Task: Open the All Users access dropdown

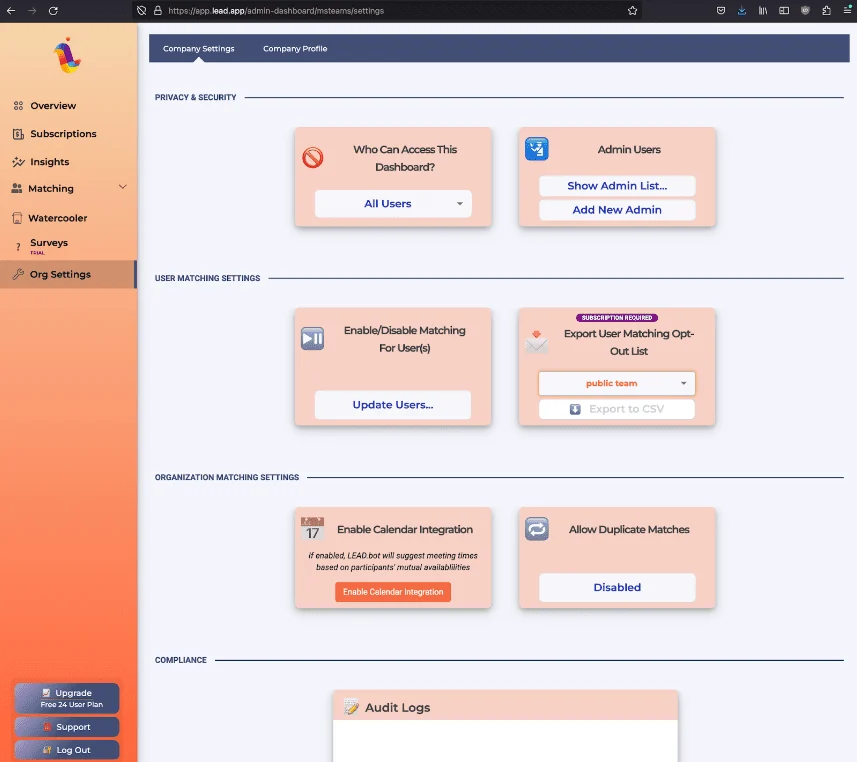Action: 393,204
